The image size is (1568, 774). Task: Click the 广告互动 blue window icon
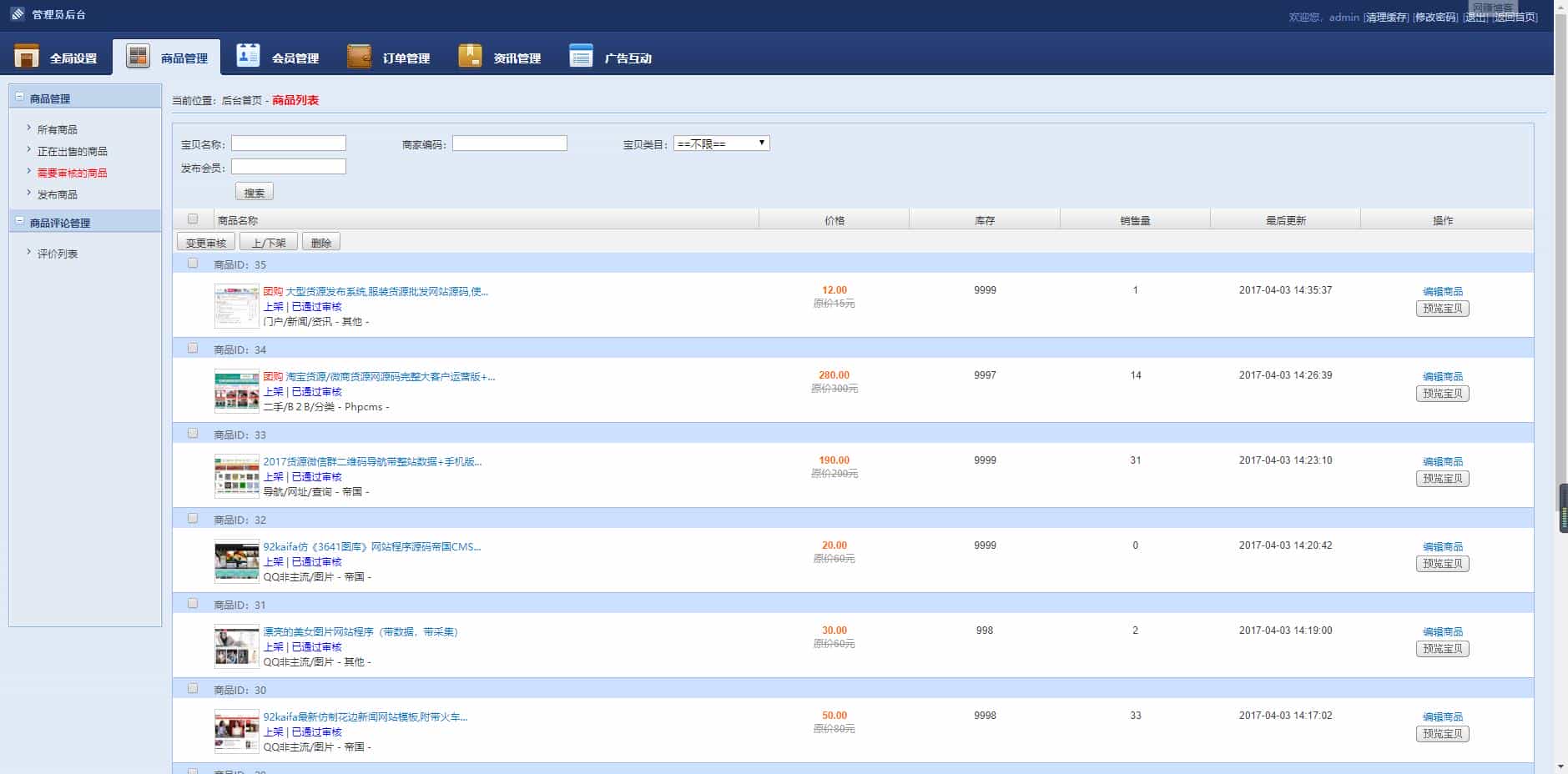pos(581,56)
